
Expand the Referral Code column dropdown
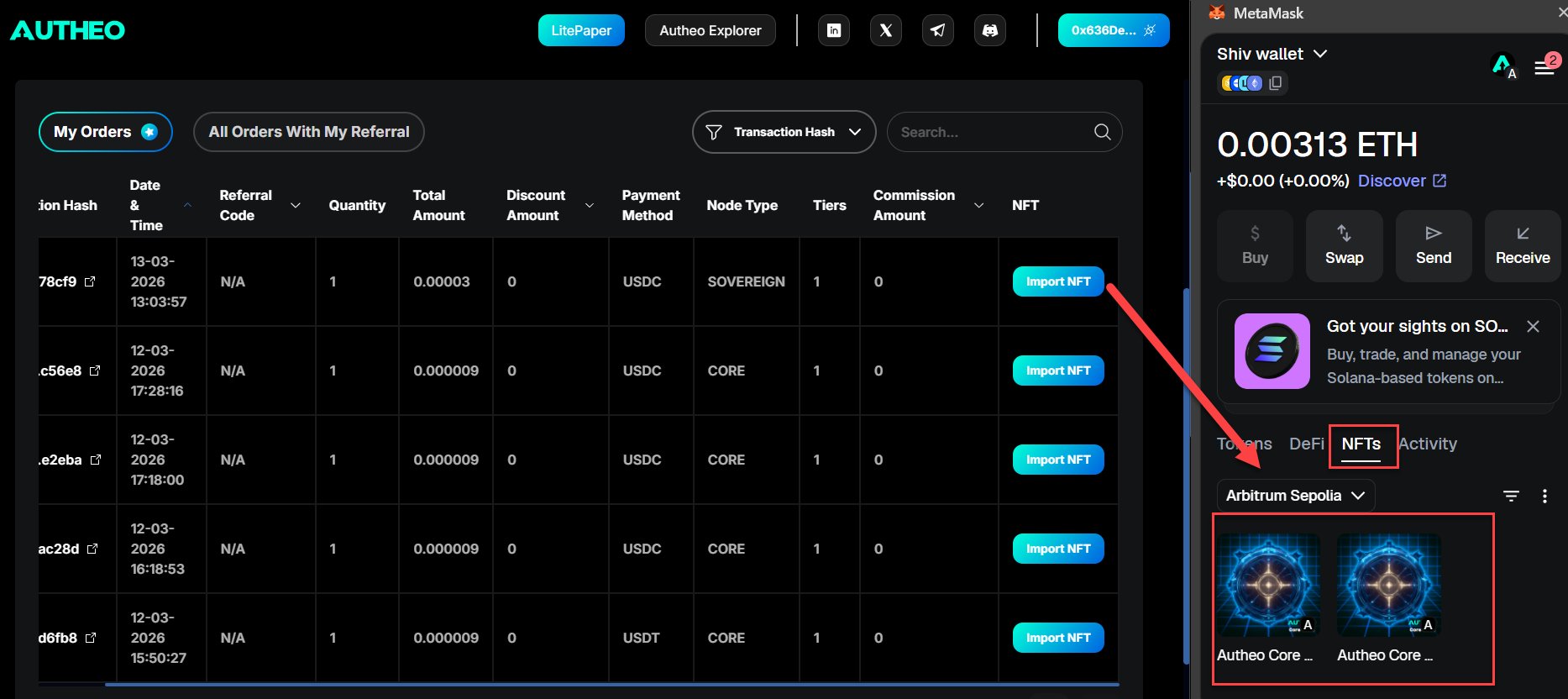pos(296,205)
